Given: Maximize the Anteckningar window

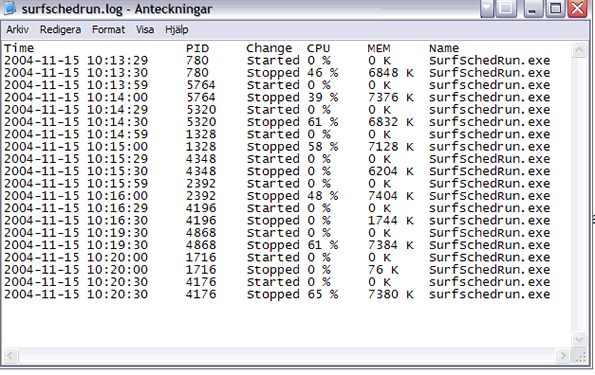Looking at the screenshot, I should tap(556, 8).
